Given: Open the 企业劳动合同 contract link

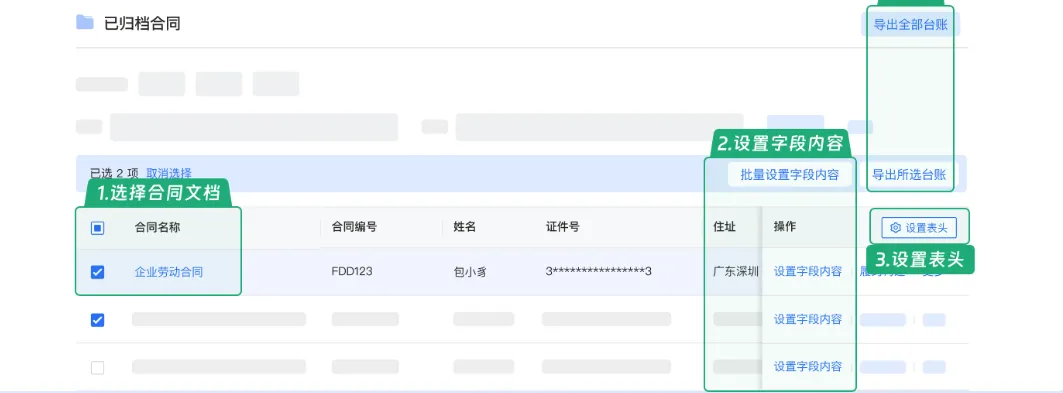Looking at the screenshot, I should pos(169,272).
